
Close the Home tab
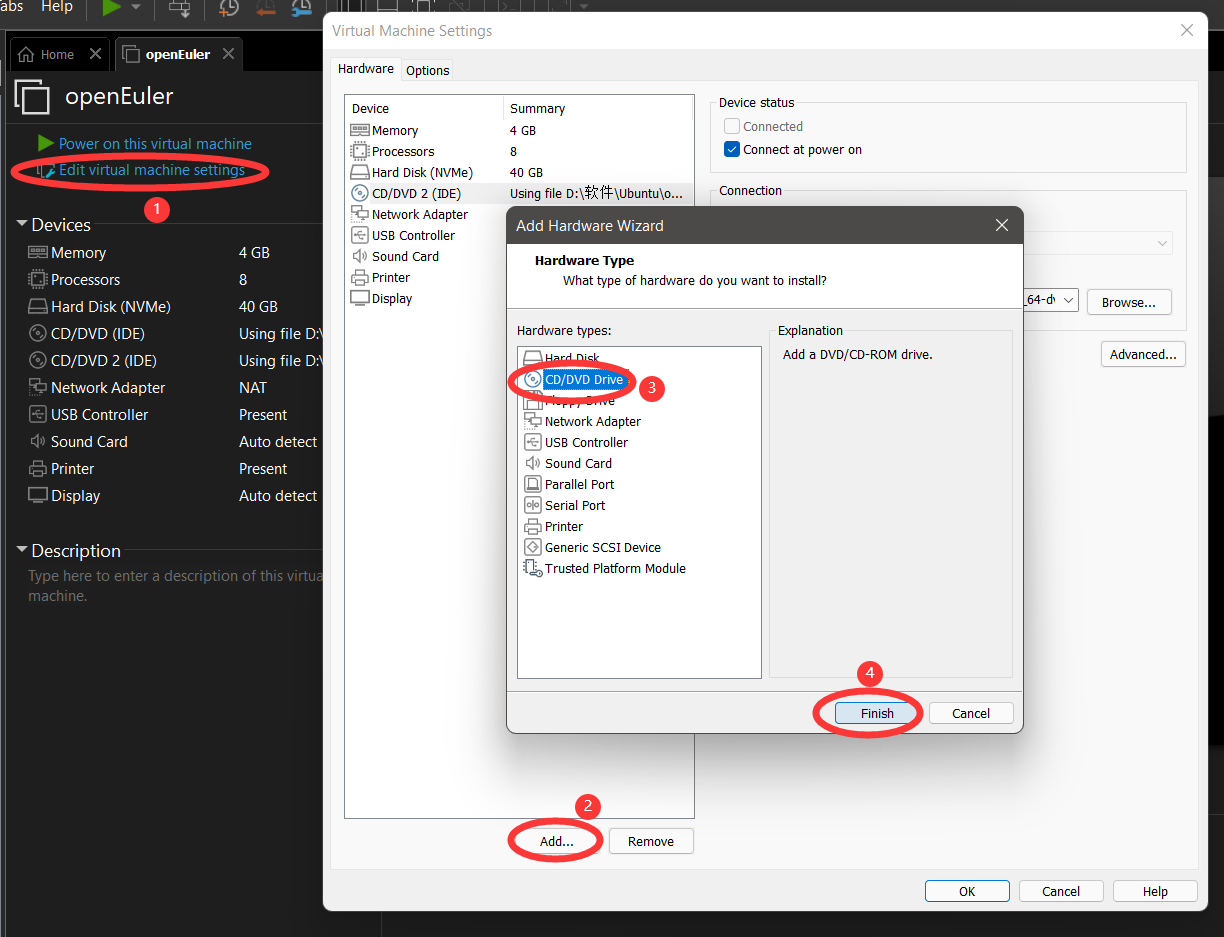click(95, 54)
